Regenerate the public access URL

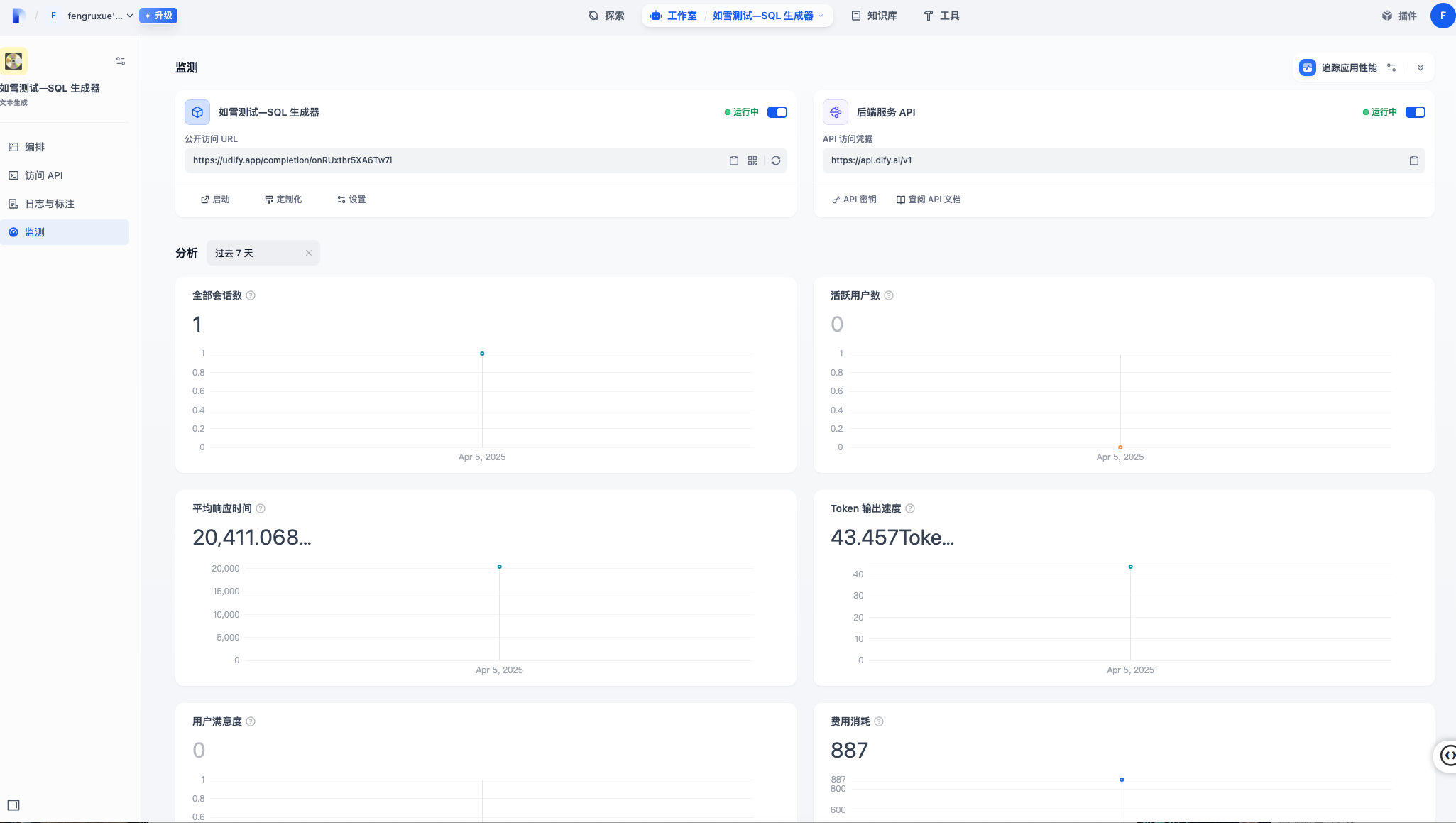tap(776, 160)
